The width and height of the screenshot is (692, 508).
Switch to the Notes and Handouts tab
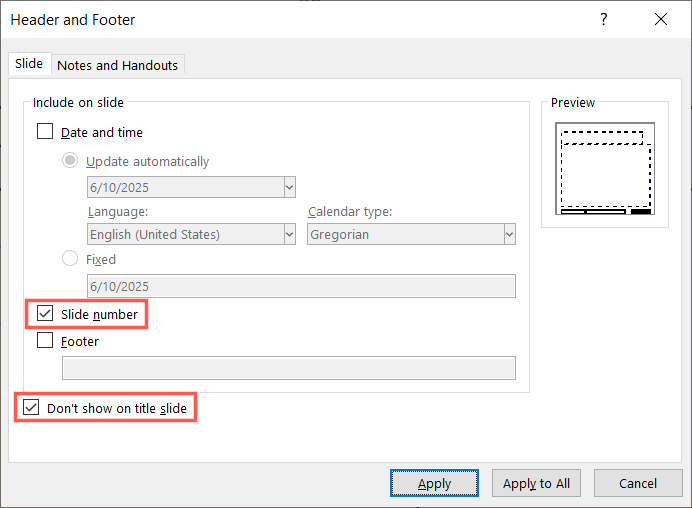pos(117,65)
